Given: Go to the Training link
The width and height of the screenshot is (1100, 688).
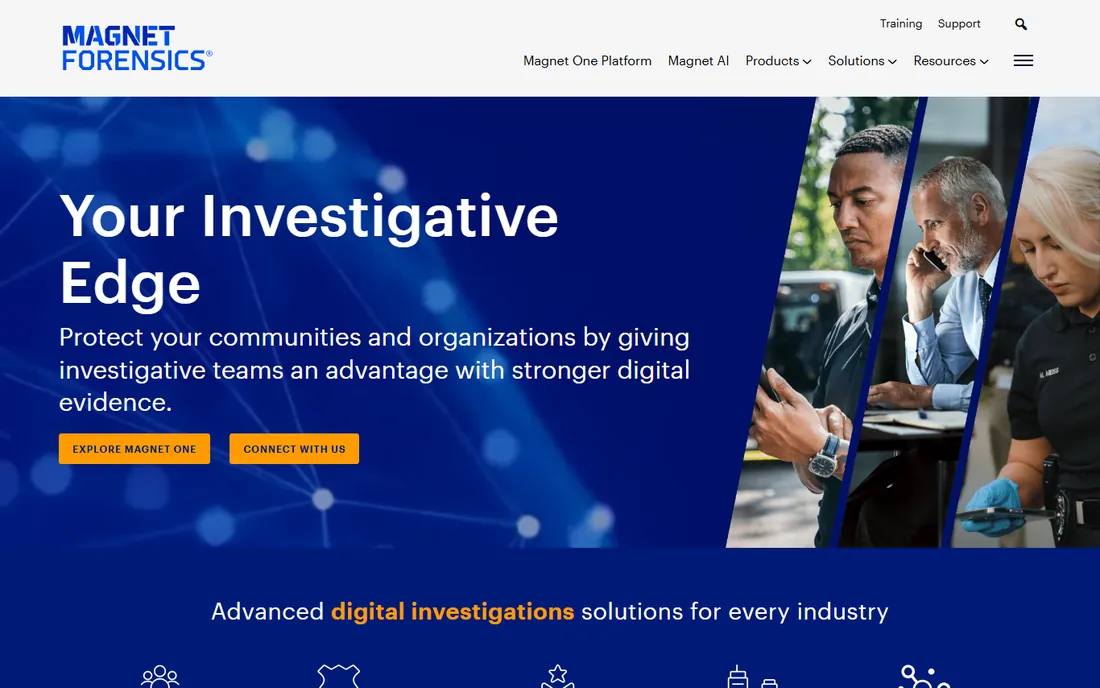Looking at the screenshot, I should [901, 24].
